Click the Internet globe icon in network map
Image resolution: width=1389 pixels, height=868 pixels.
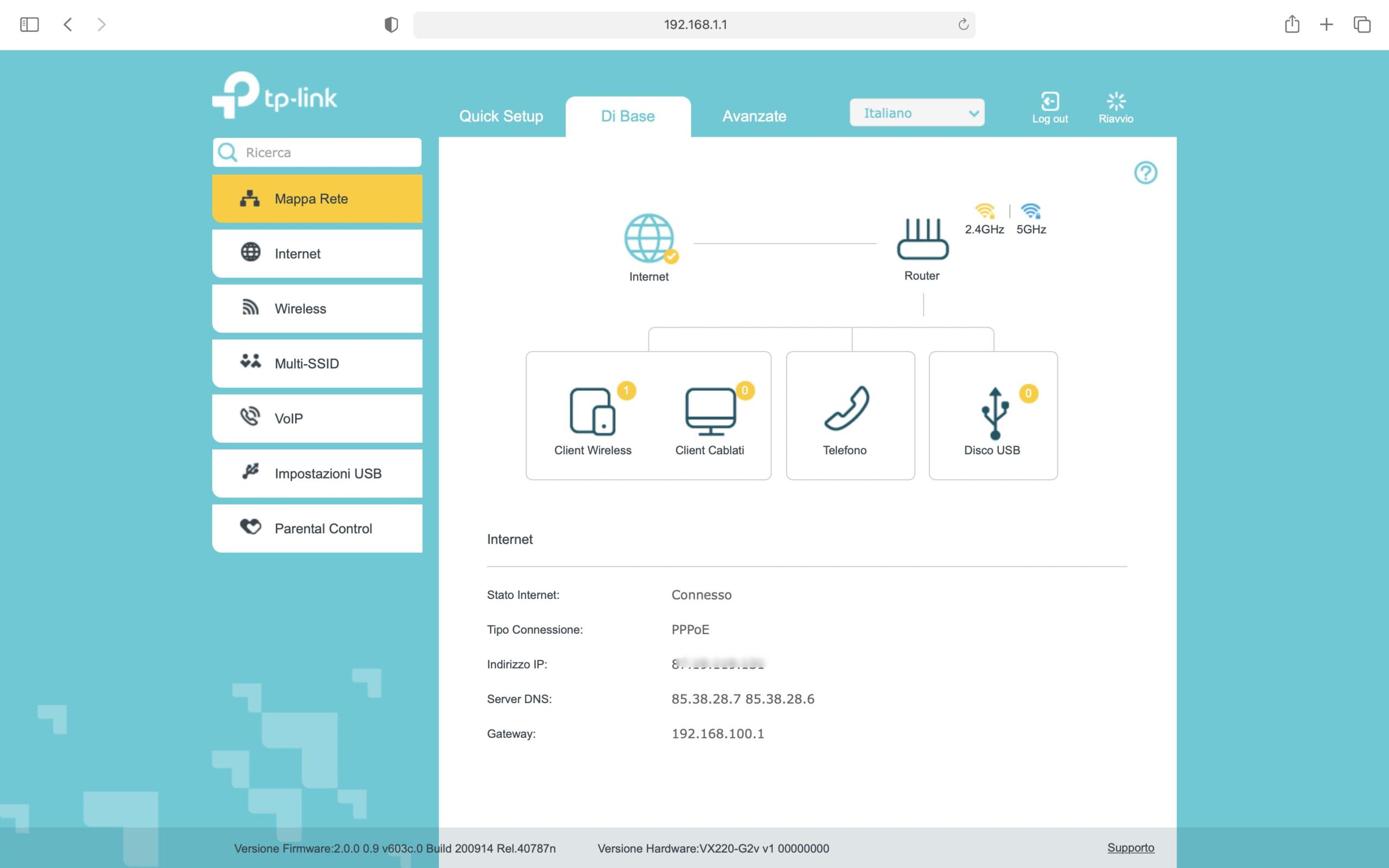point(648,238)
